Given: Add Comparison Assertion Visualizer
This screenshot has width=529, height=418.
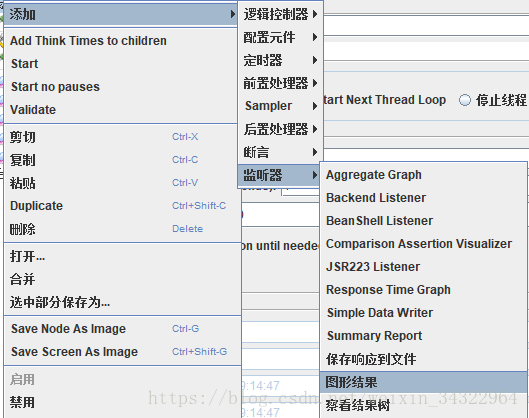Looking at the screenshot, I should coord(423,244).
